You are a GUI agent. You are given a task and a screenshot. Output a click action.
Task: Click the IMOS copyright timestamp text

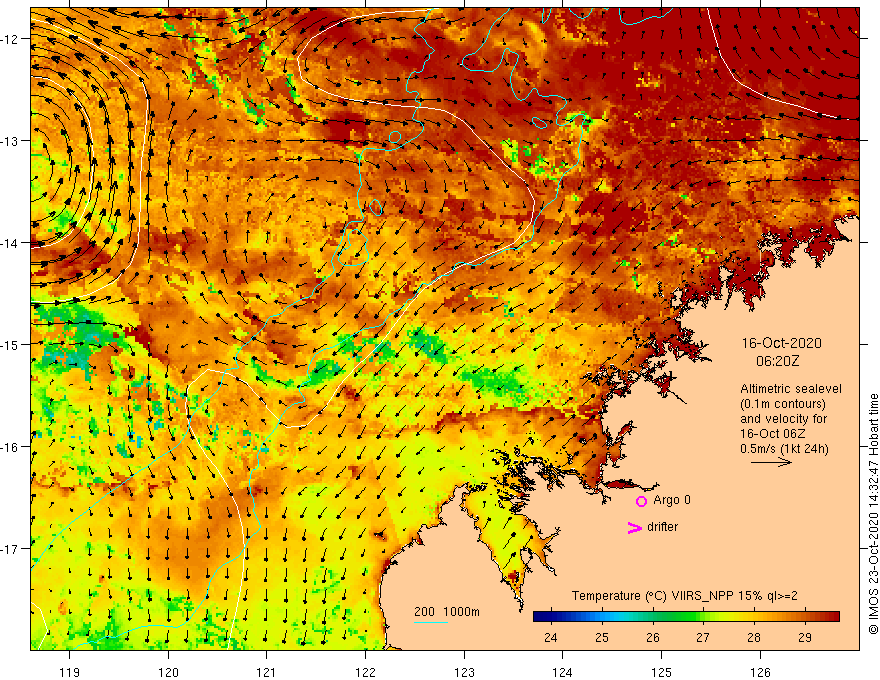pos(873,514)
